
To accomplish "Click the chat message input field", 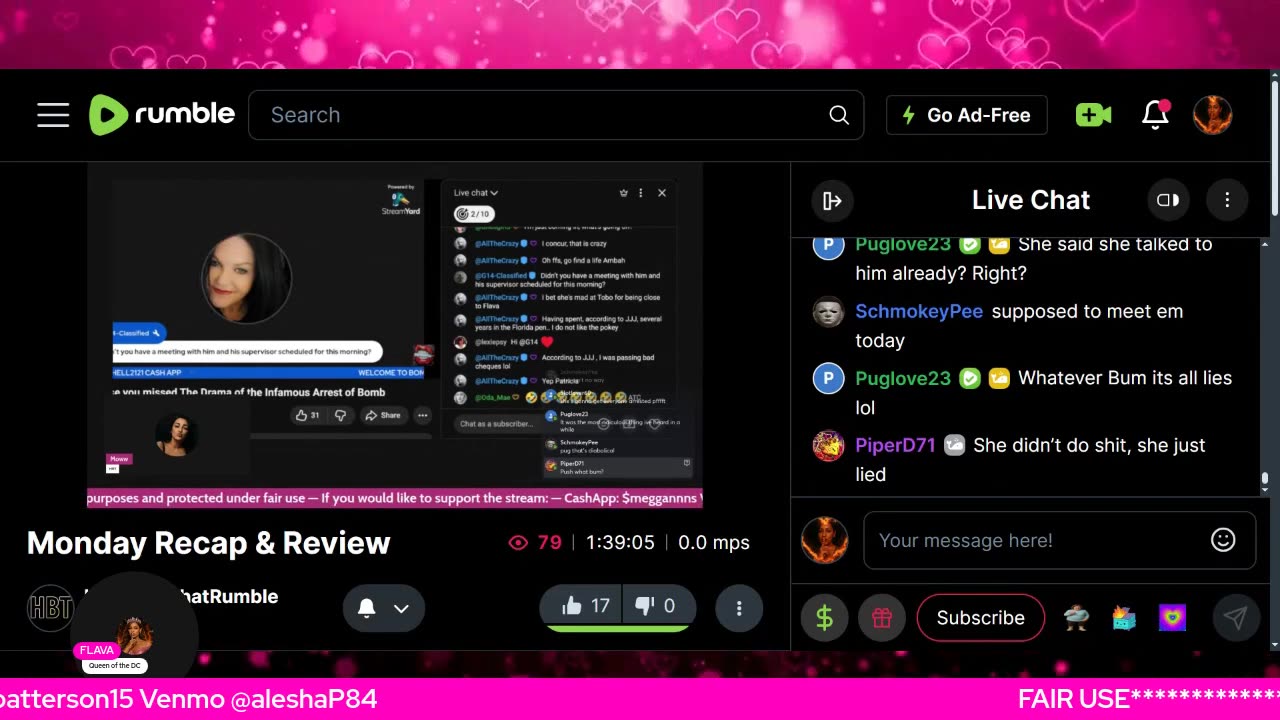I will coord(1059,540).
